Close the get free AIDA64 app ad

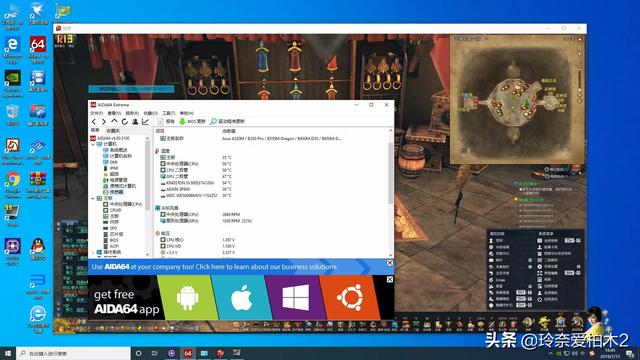(390, 280)
